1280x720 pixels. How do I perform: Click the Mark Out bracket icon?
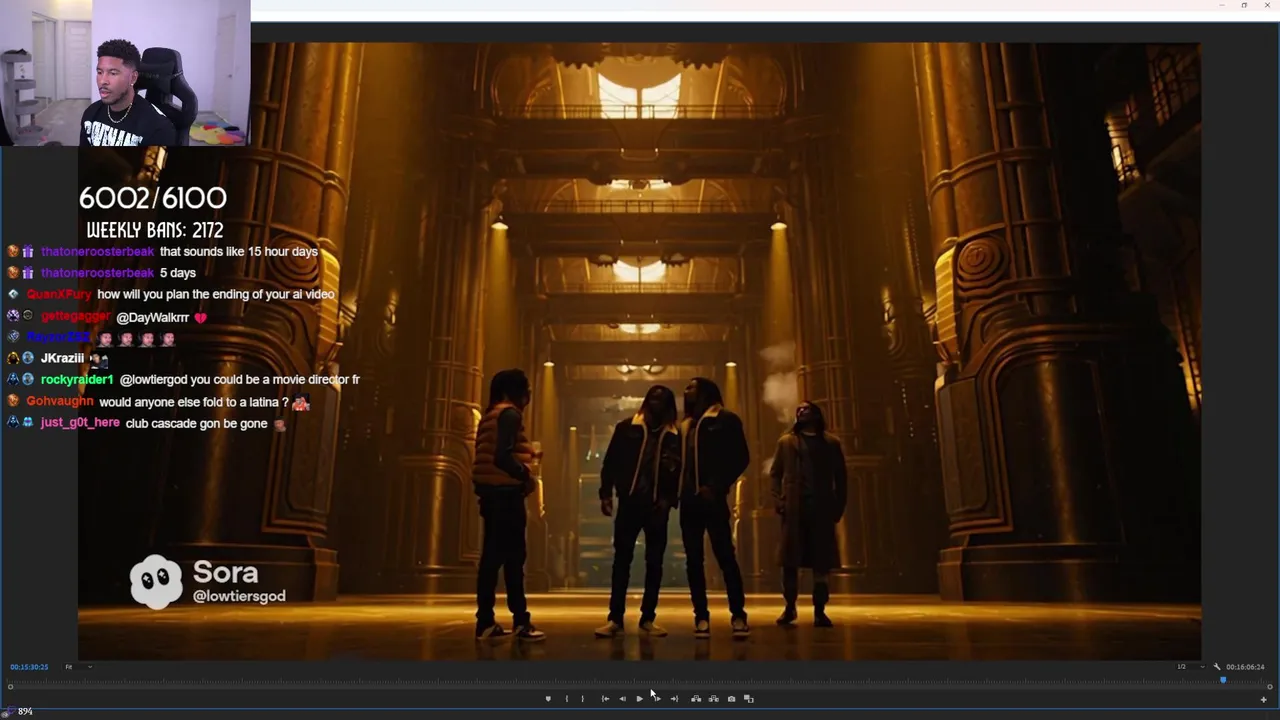582,699
